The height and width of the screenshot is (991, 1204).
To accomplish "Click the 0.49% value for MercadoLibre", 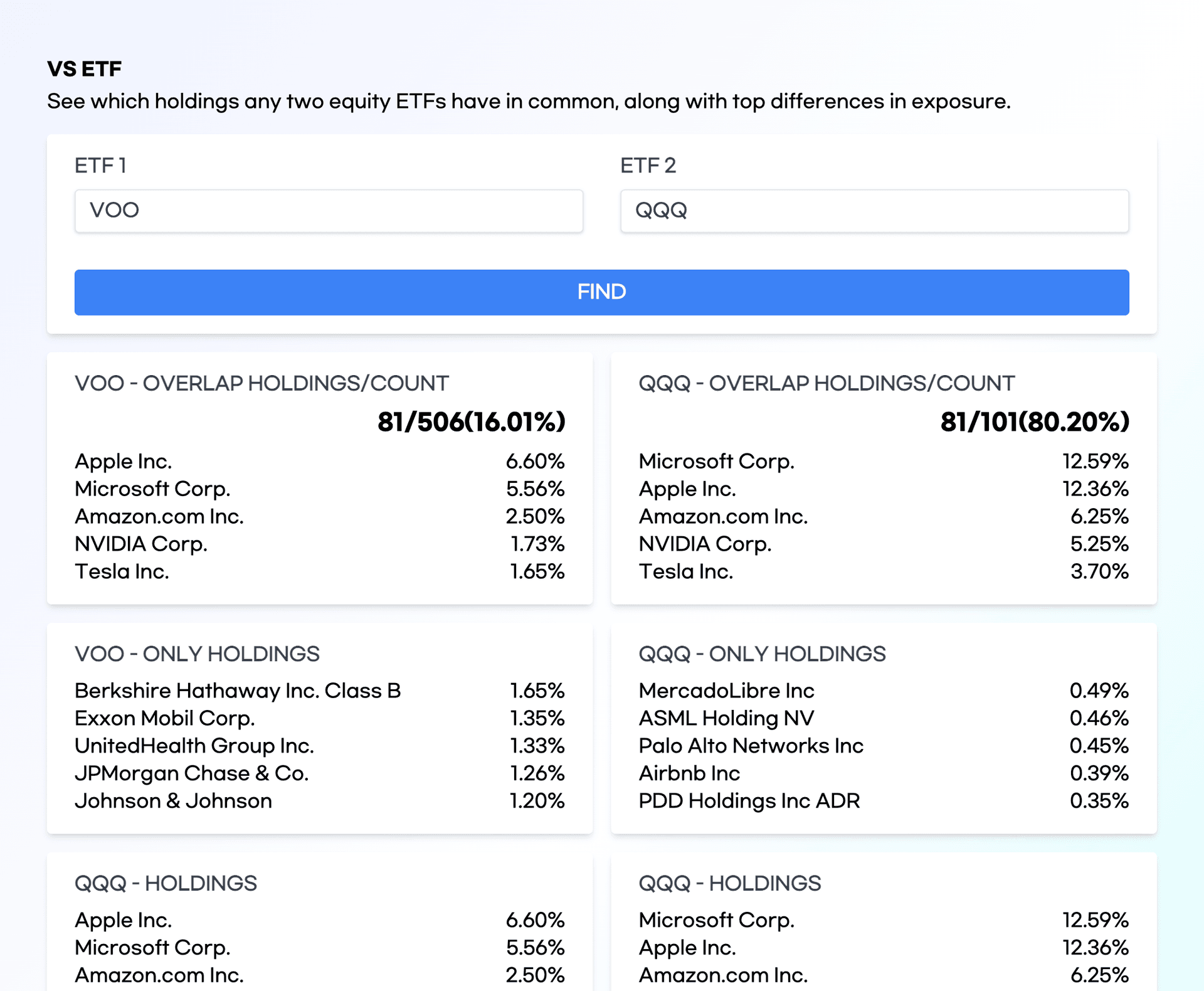I will [1099, 691].
